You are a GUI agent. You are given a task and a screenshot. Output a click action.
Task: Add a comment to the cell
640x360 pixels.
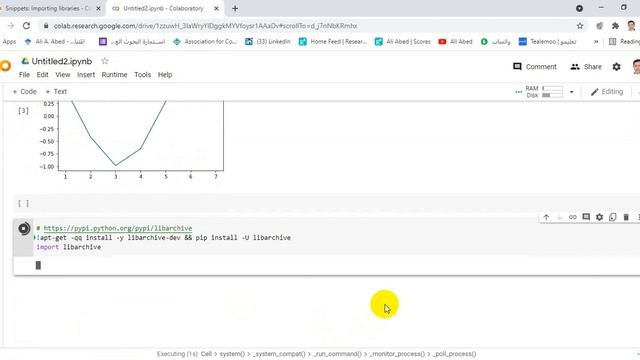coord(586,217)
